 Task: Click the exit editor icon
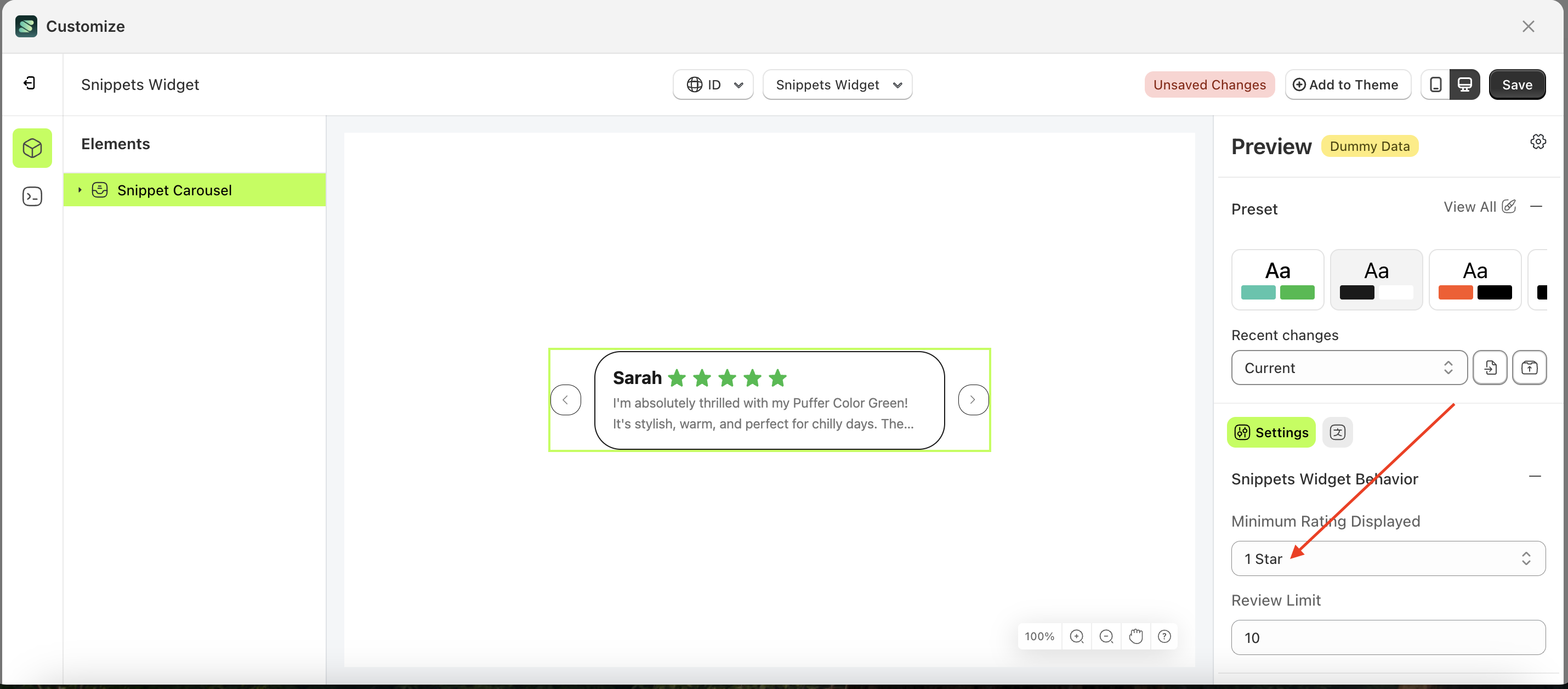[29, 83]
